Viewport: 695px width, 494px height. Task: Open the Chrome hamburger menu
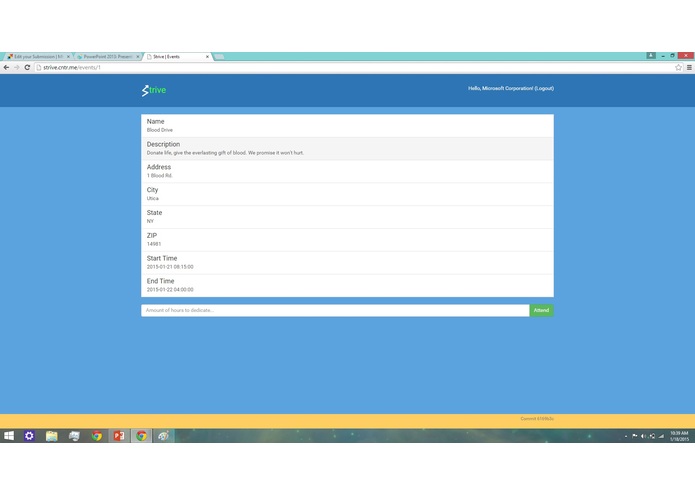689,67
